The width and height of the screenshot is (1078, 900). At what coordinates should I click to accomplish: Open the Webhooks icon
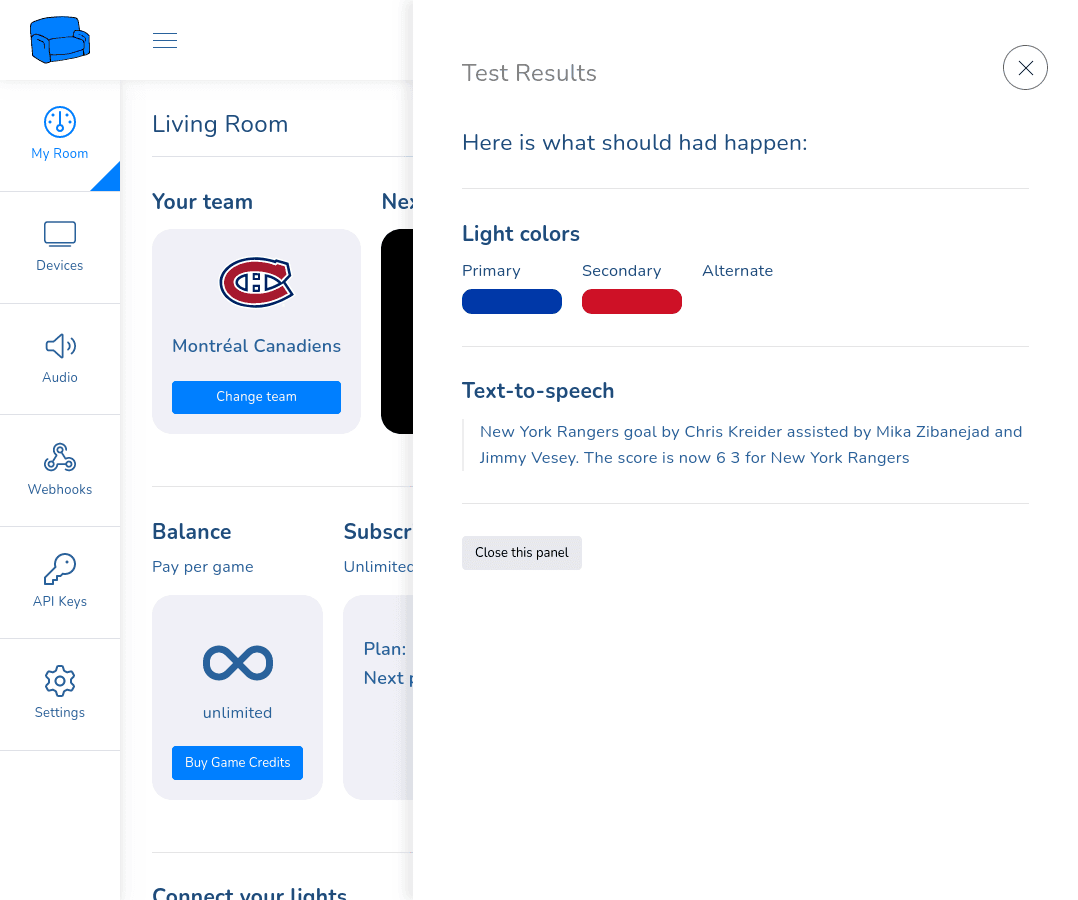(x=60, y=457)
